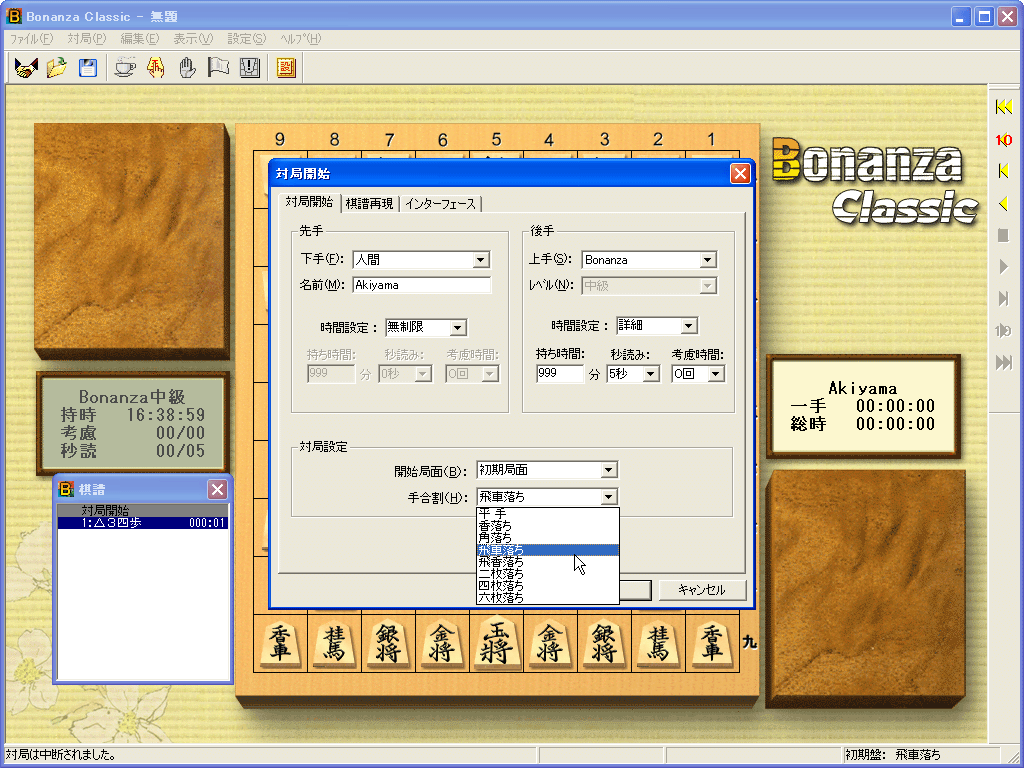Save the game using the floppy disk icon
1024x768 pixels.
(88, 67)
